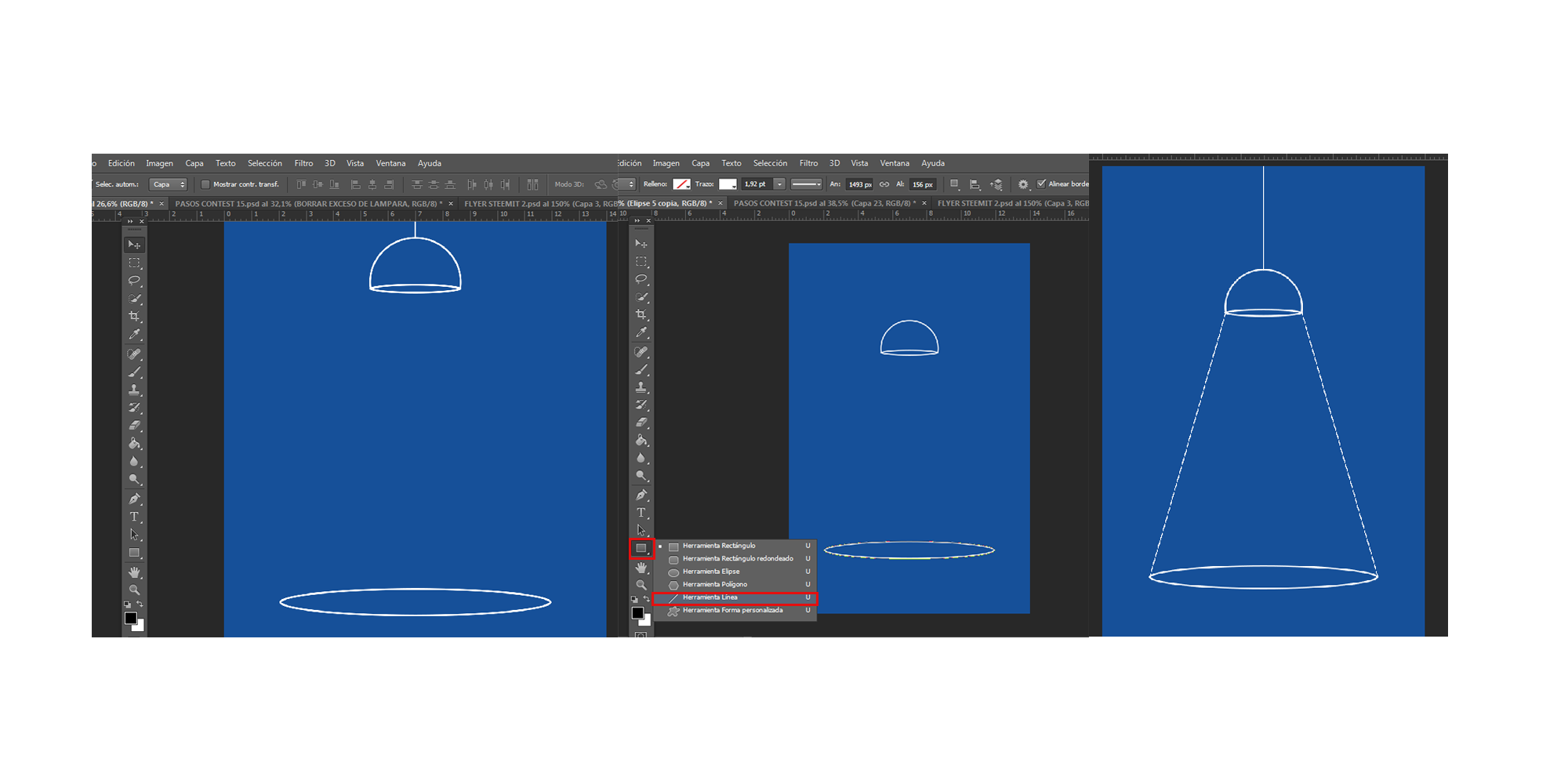Collapse left window toolbar double-arrow
Viewport: 1568px width, 784px height.
pyautogui.click(x=131, y=222)
